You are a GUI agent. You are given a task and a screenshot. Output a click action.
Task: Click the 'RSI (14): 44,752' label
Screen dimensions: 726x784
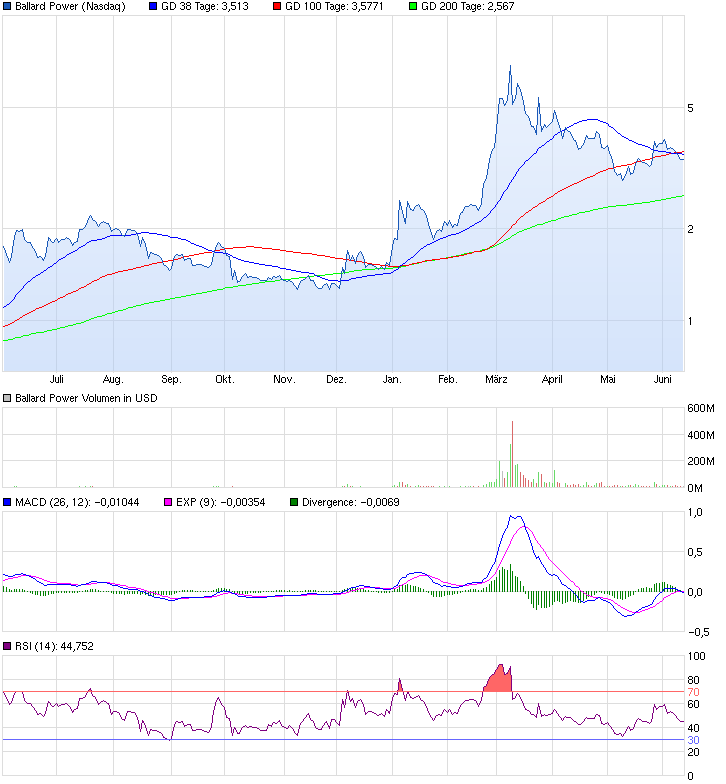(54, 646)
